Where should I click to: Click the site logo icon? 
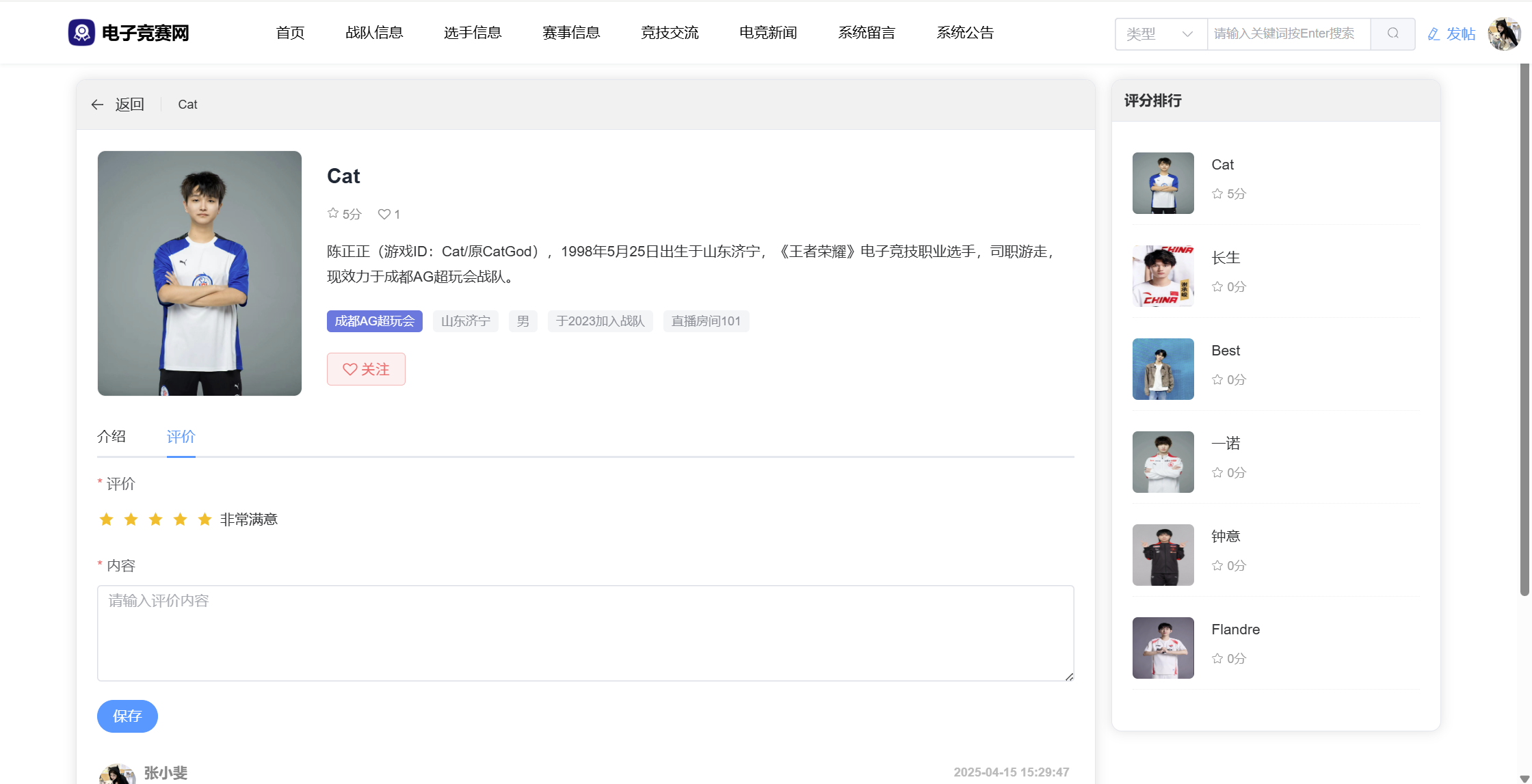coord(81,33)
